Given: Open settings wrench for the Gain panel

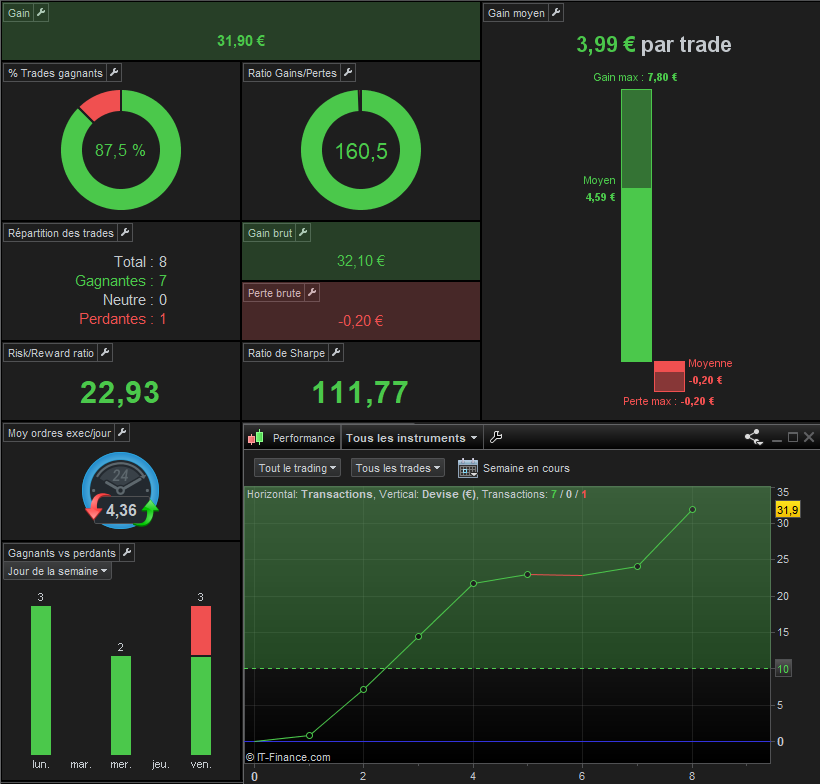Looking at the screenshot, I should pos(41,13).
